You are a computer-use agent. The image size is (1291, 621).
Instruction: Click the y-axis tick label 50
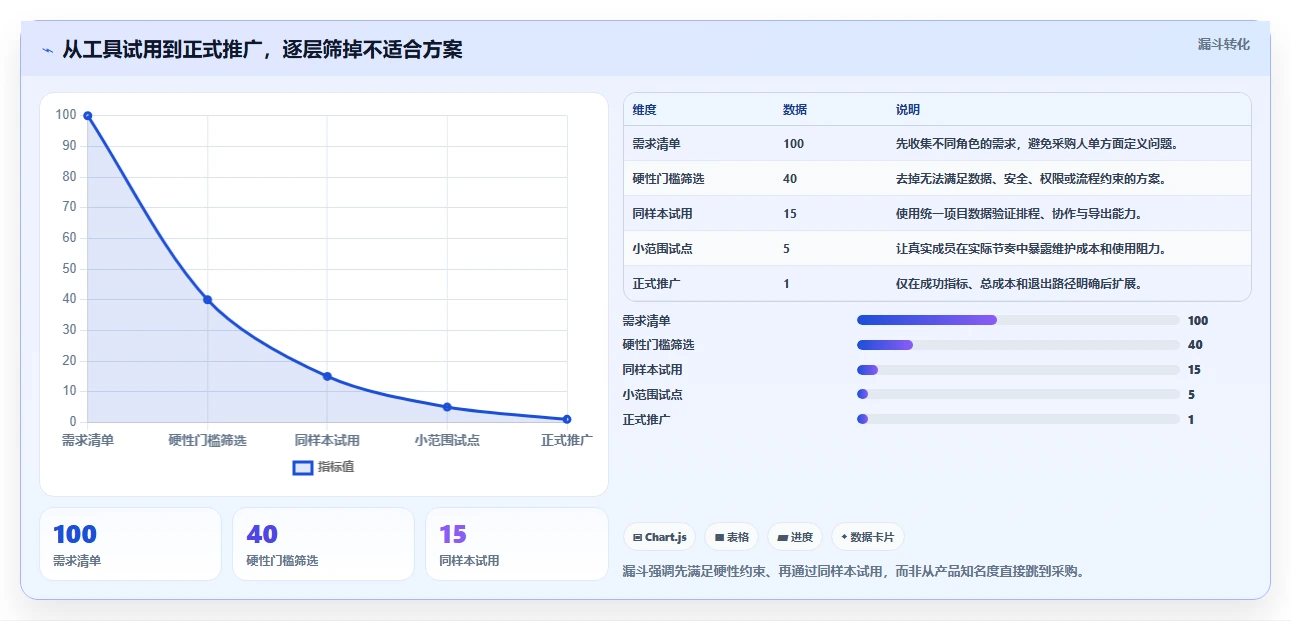69,269
